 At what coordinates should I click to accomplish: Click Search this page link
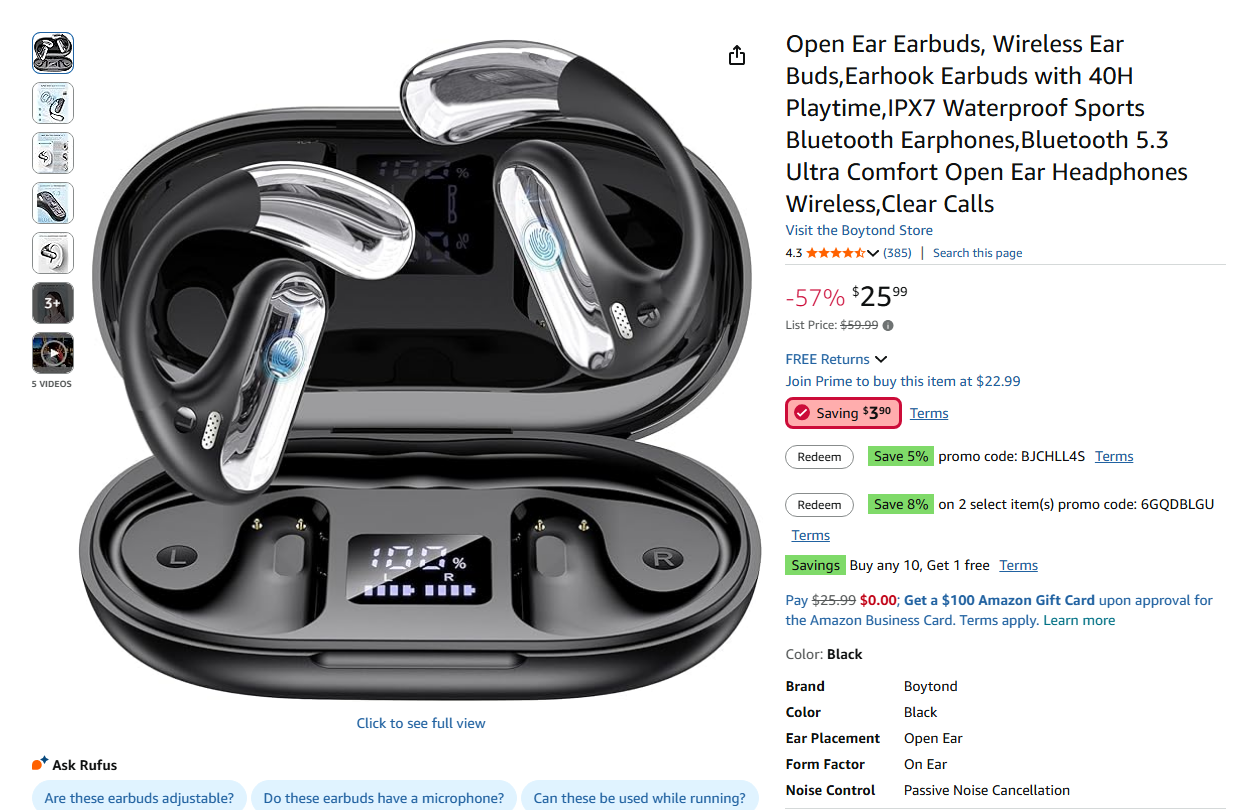[x=977, y=253]
